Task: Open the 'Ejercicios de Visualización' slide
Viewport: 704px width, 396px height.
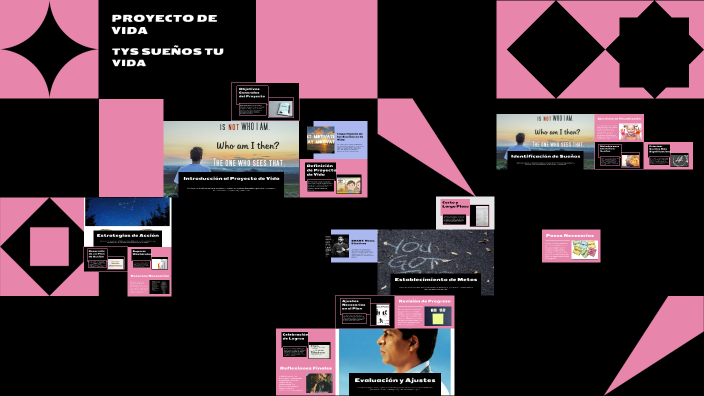Action: coord(619,128)
